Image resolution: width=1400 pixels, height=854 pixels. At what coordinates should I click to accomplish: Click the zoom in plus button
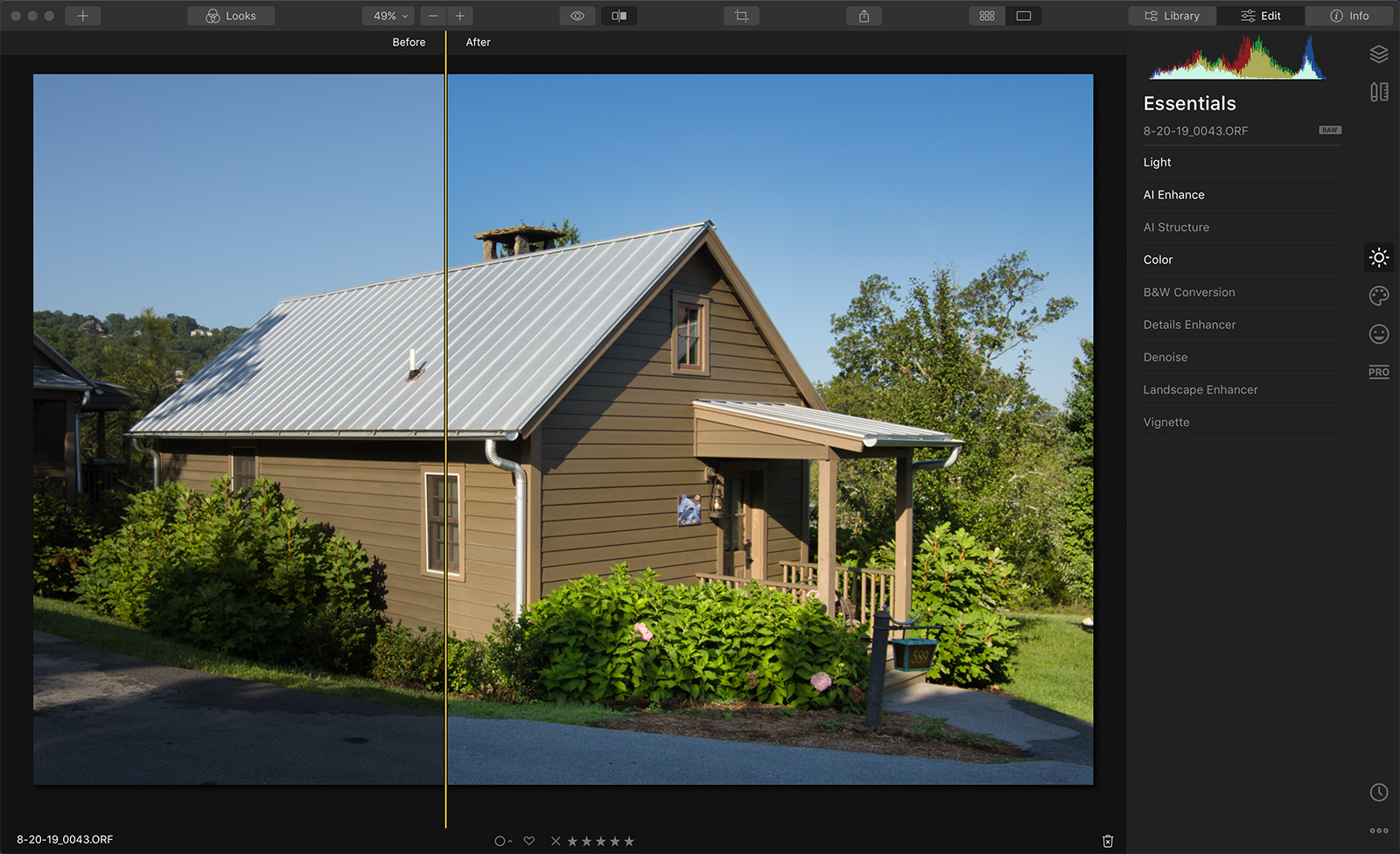point(460,16)
